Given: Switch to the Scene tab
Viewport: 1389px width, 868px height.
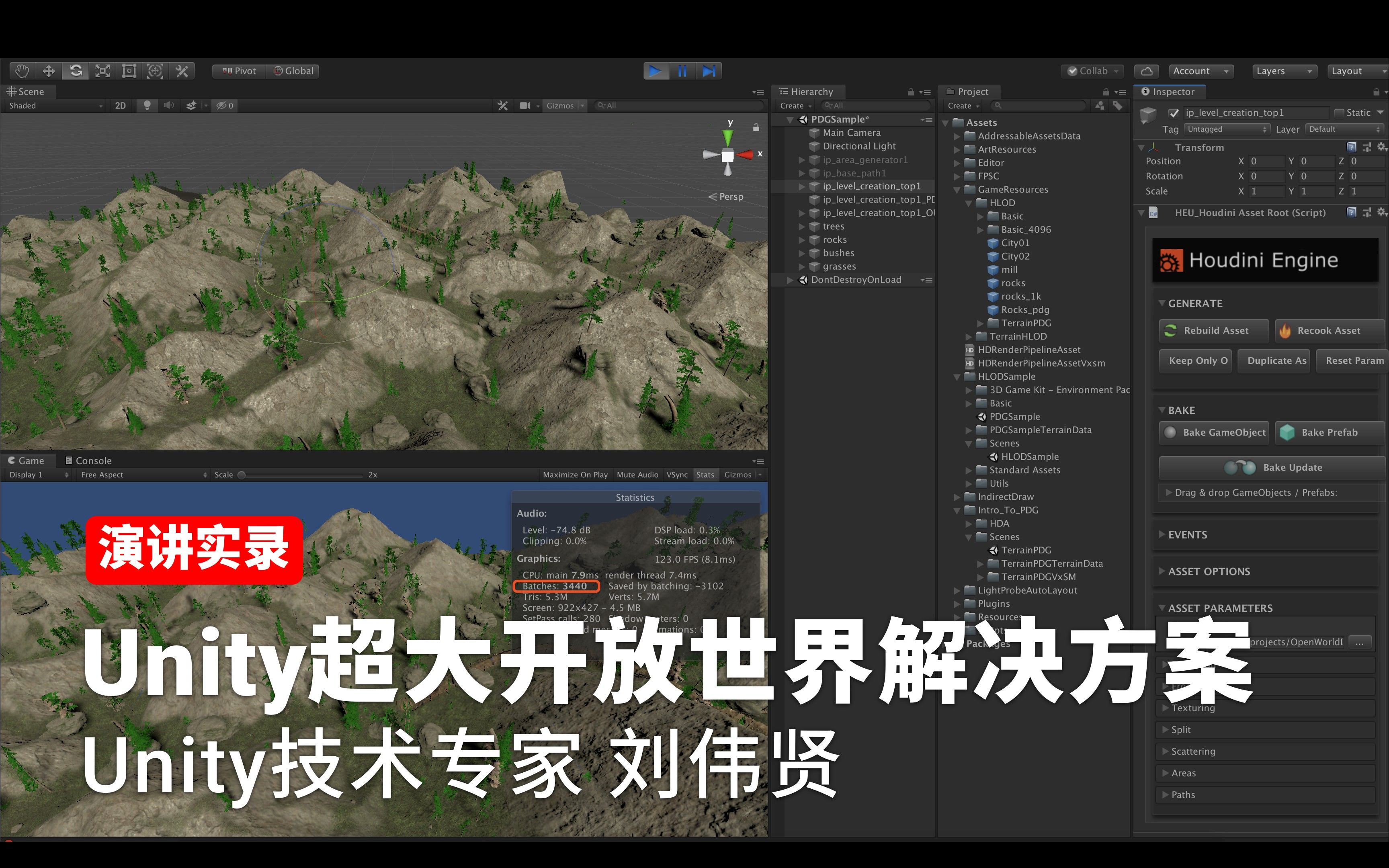Looking at the screenshot, I should click(x=28, y=91).
